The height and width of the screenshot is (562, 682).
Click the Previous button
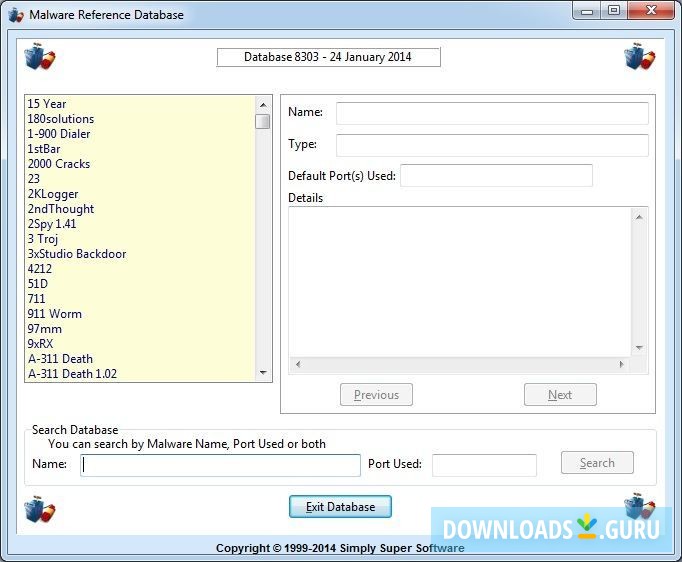376,395
